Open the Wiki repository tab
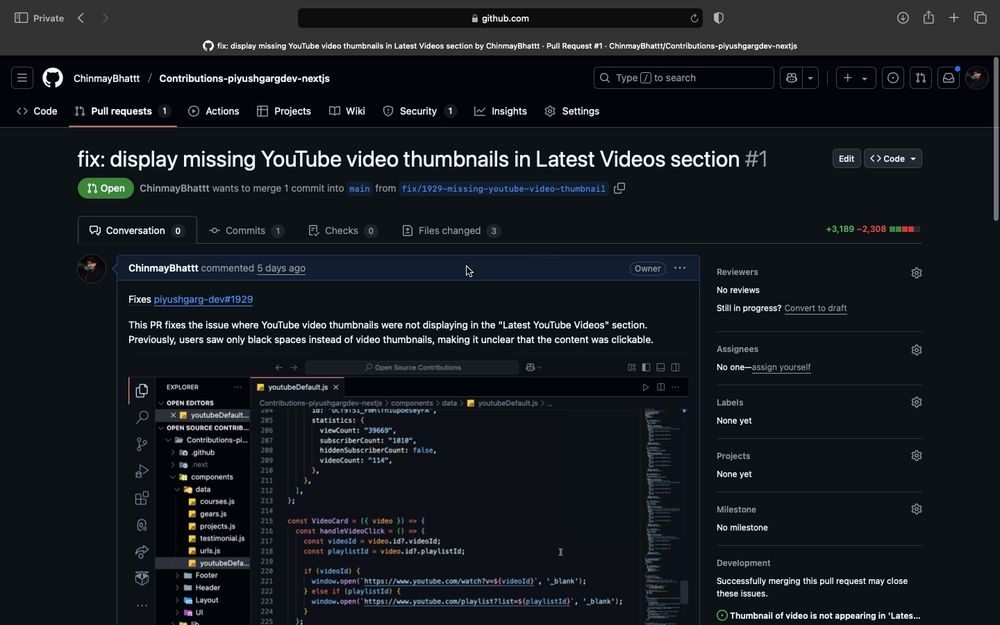This screenshot has height=625, width=1000. pyautogui.click(x=347, y=111)
